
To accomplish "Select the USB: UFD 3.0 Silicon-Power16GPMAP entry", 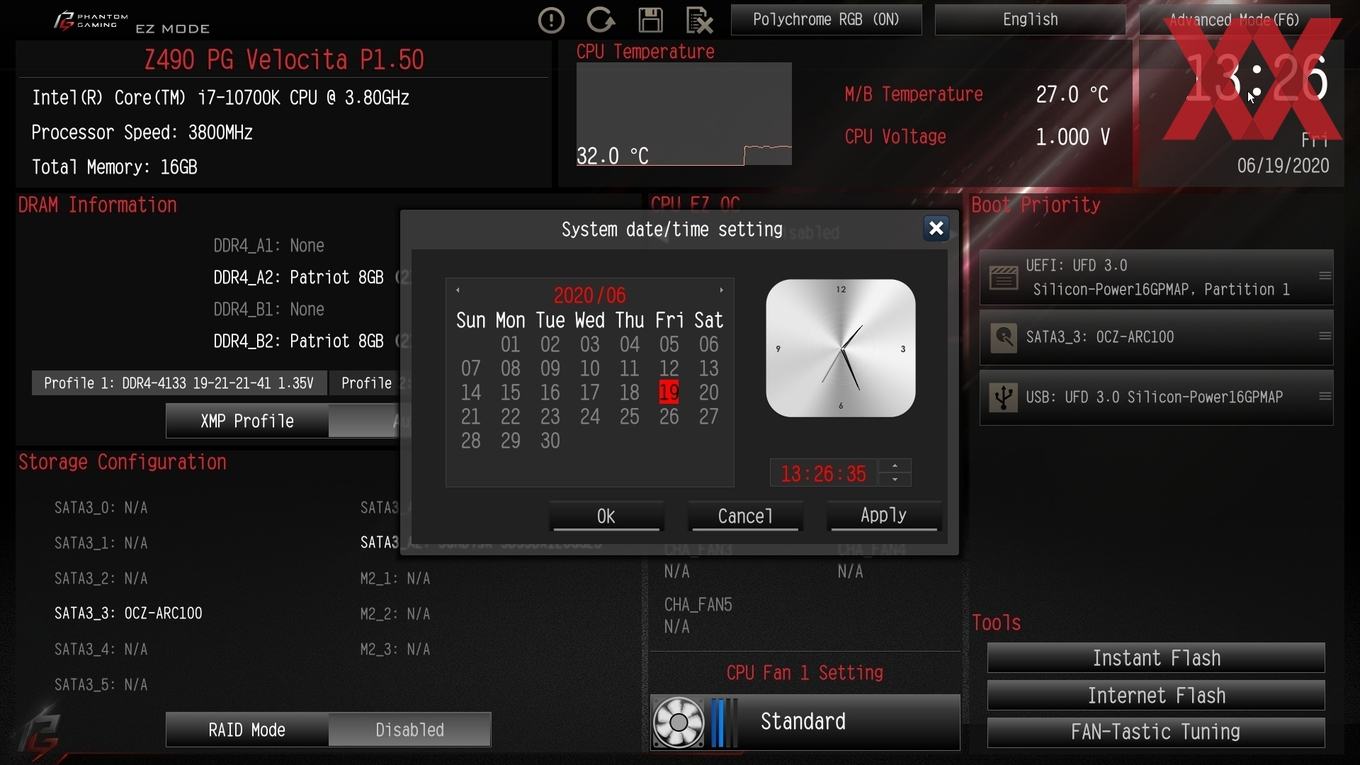I will 1156,397.
